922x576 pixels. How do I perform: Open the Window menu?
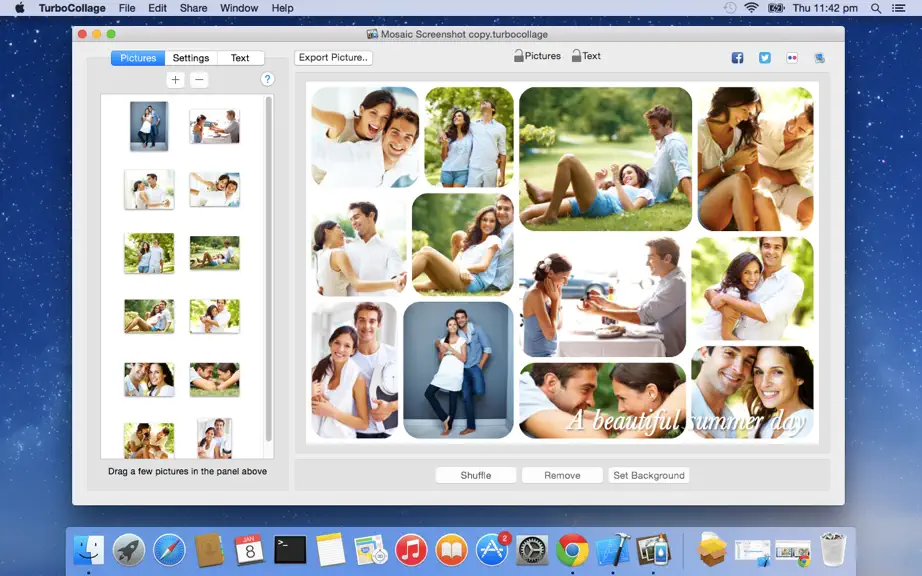pos(239,8)
